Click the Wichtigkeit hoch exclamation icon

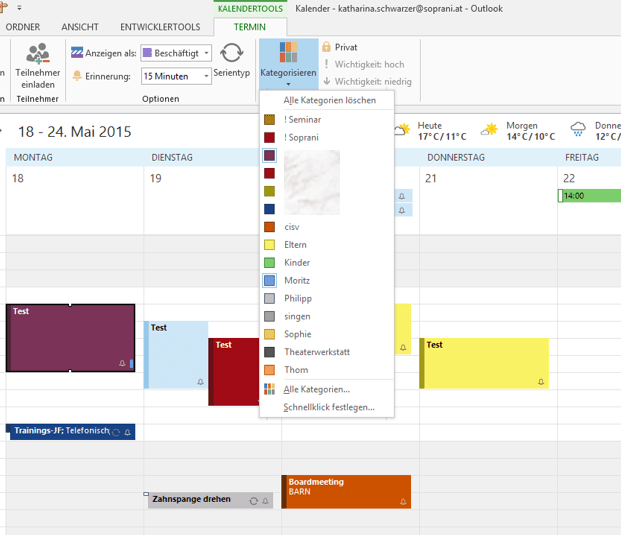[x=326, y=64]
